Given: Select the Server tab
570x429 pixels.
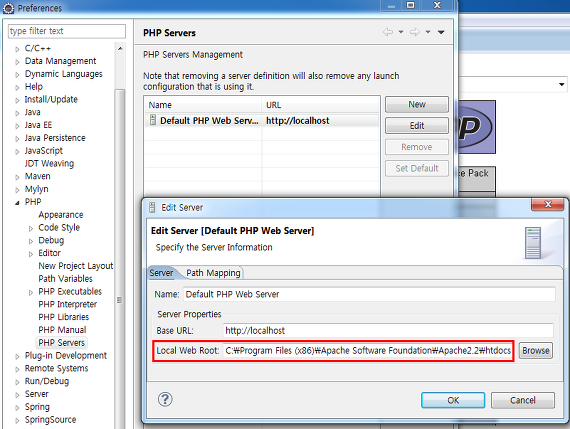Looking at the screenshot, I should (x=161, y=273).
